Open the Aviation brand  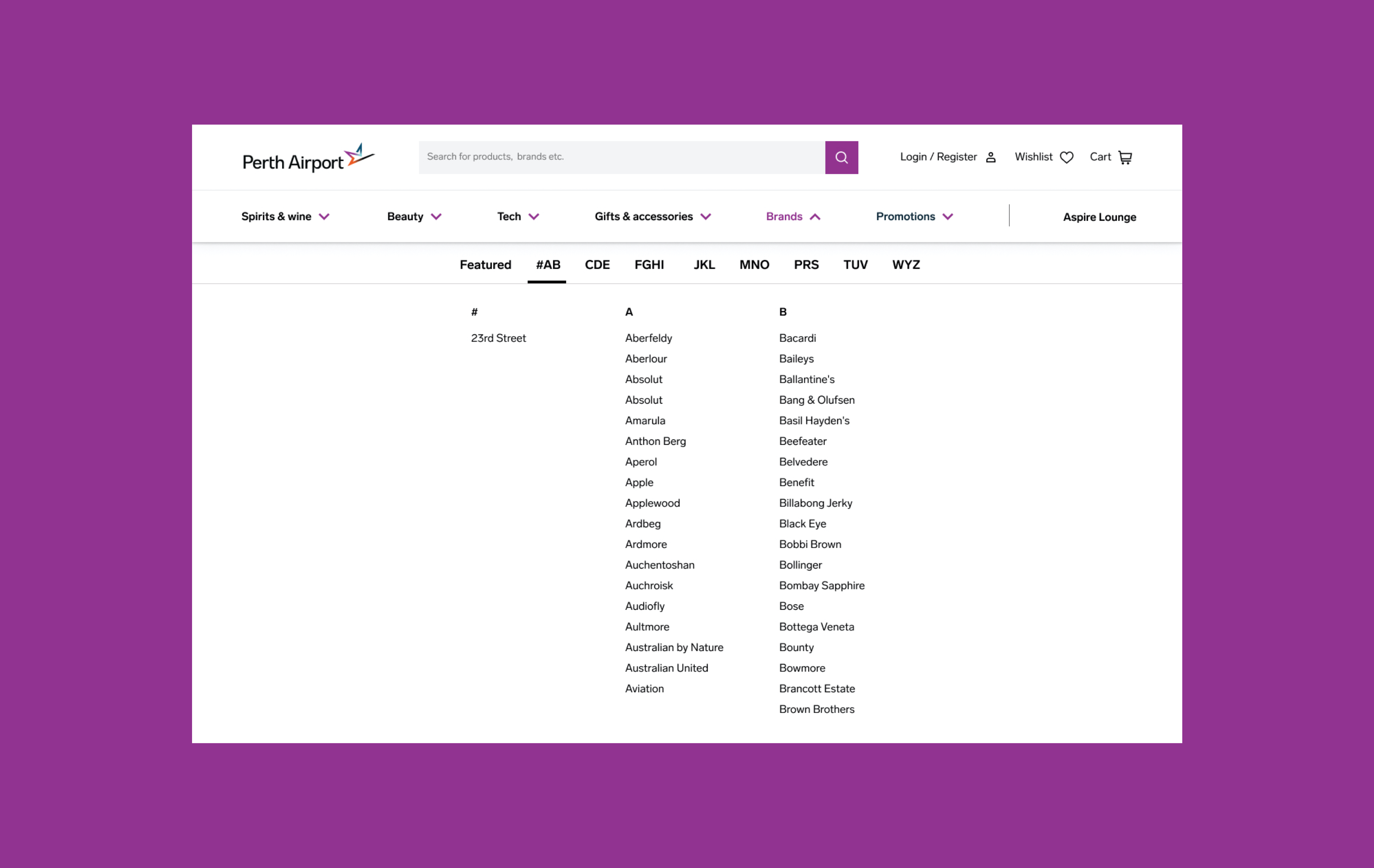tap(644, 688)
